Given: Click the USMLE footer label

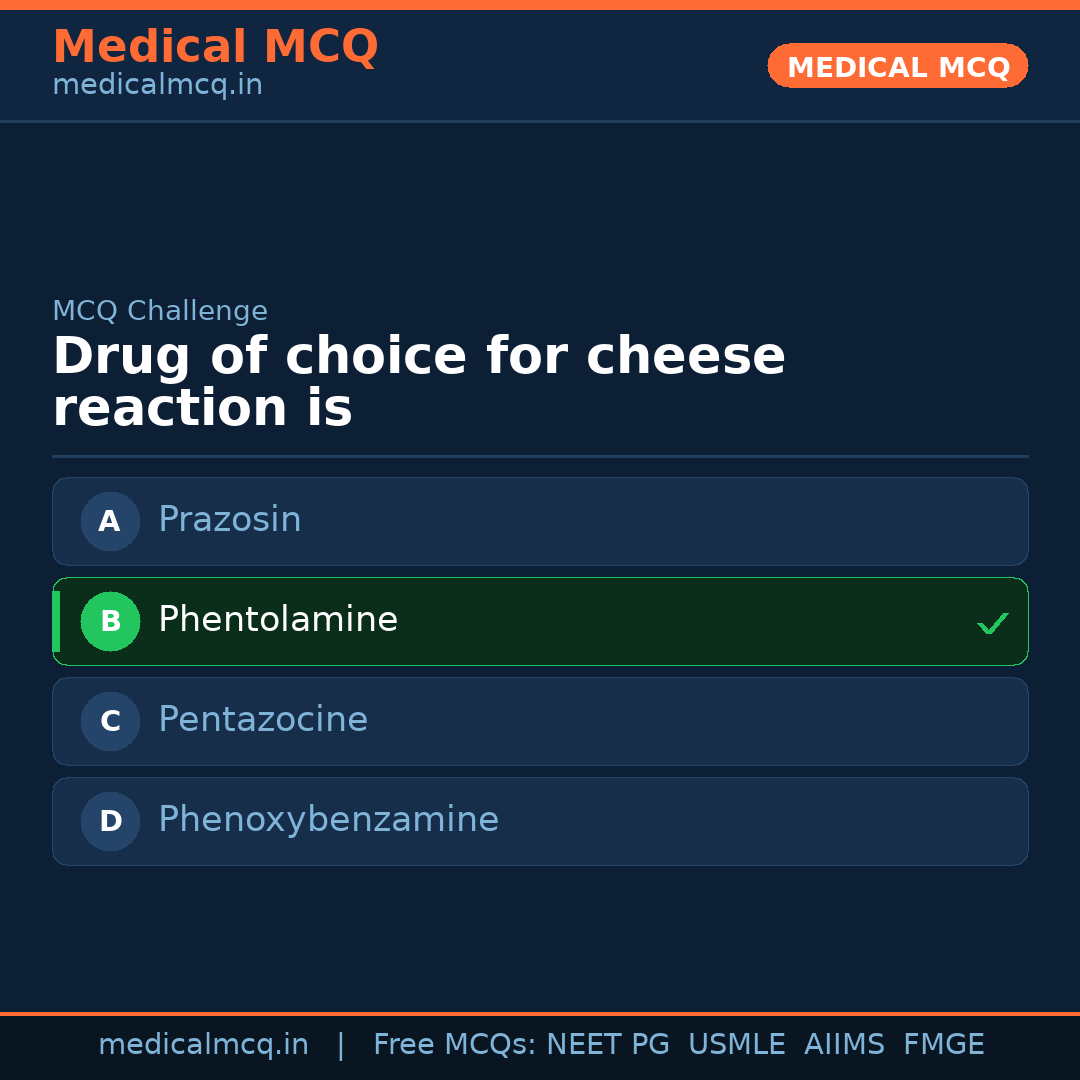Looking at the screenshot, I should point(736,1045).
